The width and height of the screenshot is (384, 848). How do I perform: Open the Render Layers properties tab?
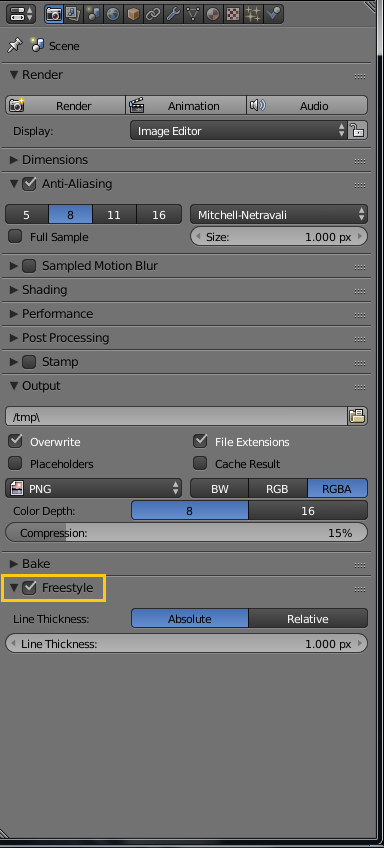(72, 14)
